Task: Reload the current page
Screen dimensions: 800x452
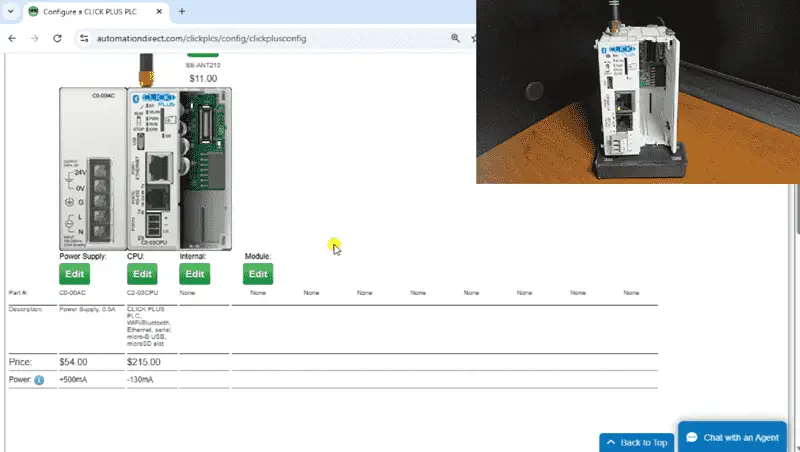Action: click(x=57, y=38)
